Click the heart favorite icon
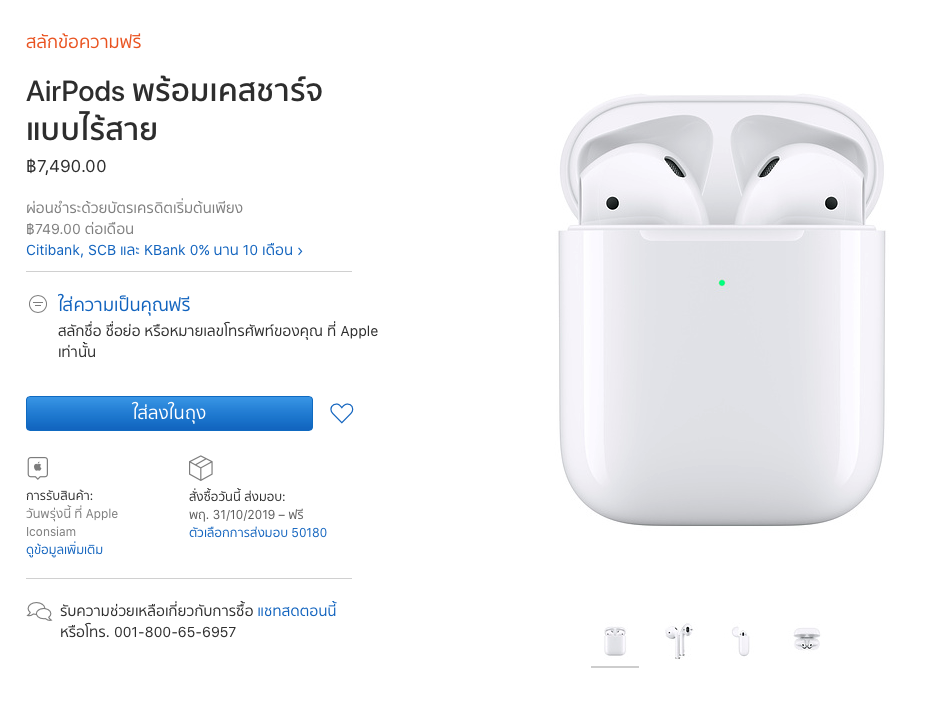Viewport: 926px width, 714px height. coord(341,413)
